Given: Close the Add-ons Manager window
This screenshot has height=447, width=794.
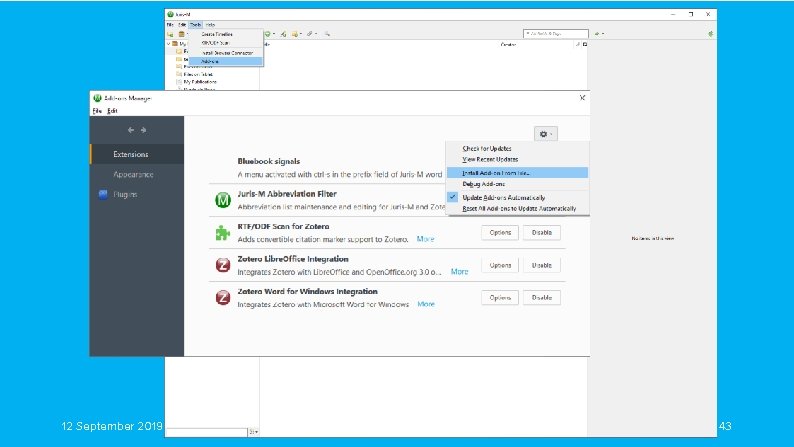Looking at the screenshot, I should tap(582, 98).
